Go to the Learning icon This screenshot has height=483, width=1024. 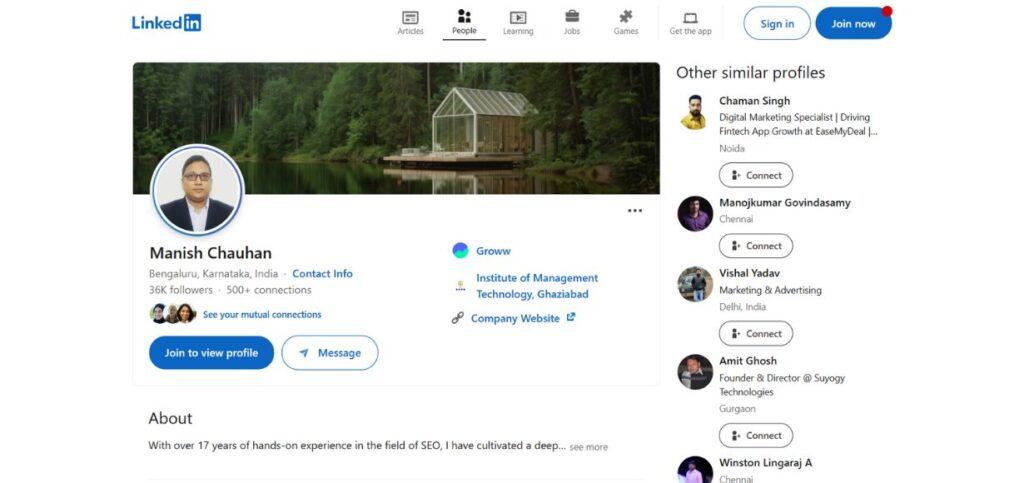[517, 18]
